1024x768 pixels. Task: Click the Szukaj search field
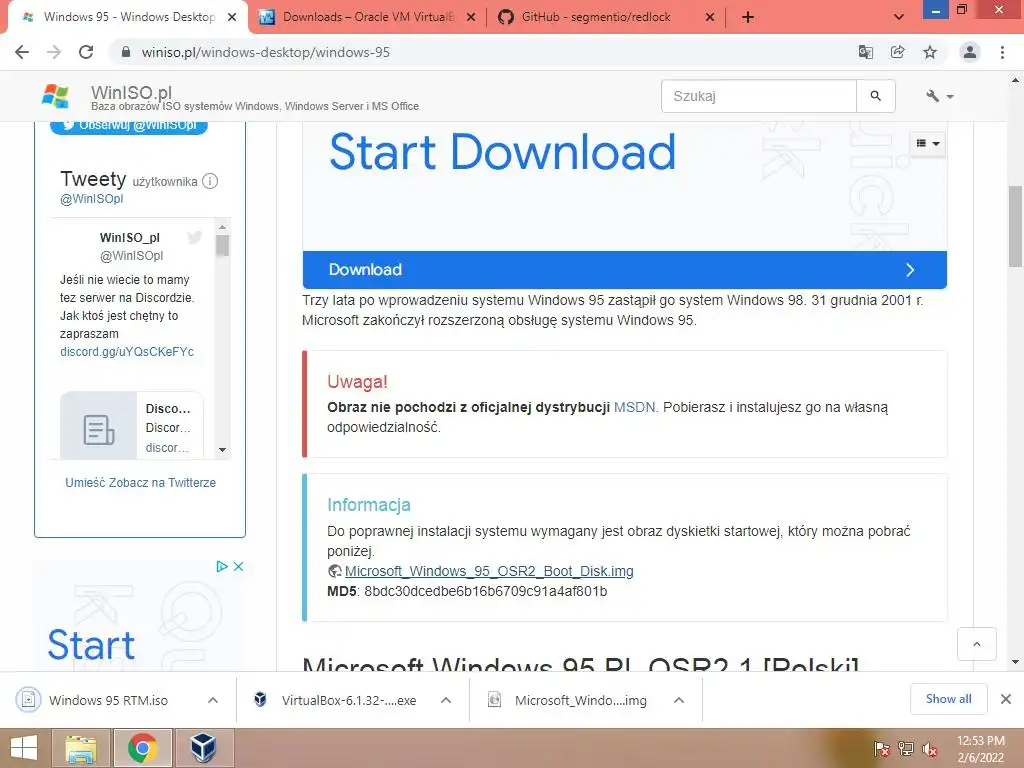pyautogui.click(x=759, y=96)
